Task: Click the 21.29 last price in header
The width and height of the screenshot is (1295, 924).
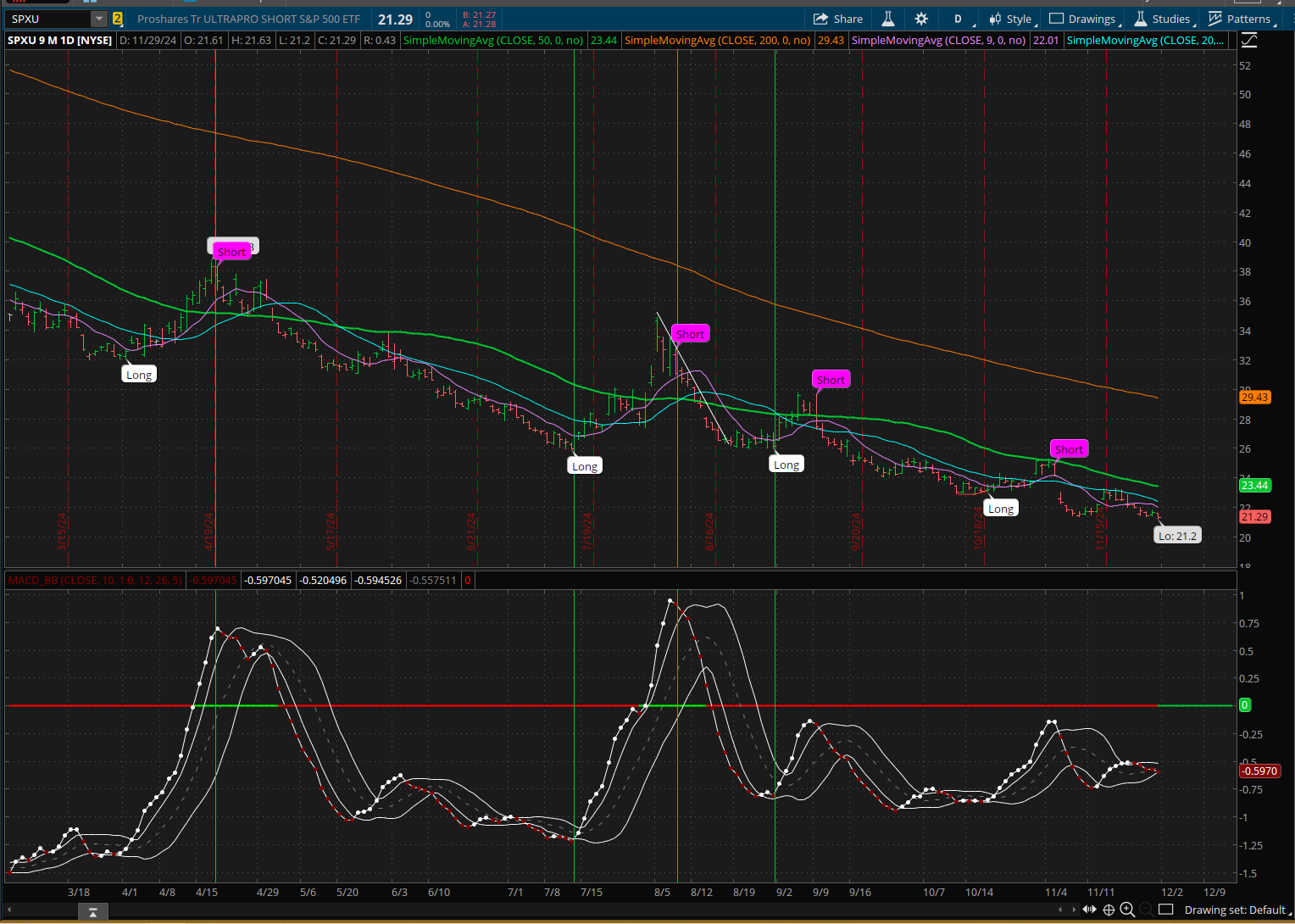Action: click(x=395, y=19)
